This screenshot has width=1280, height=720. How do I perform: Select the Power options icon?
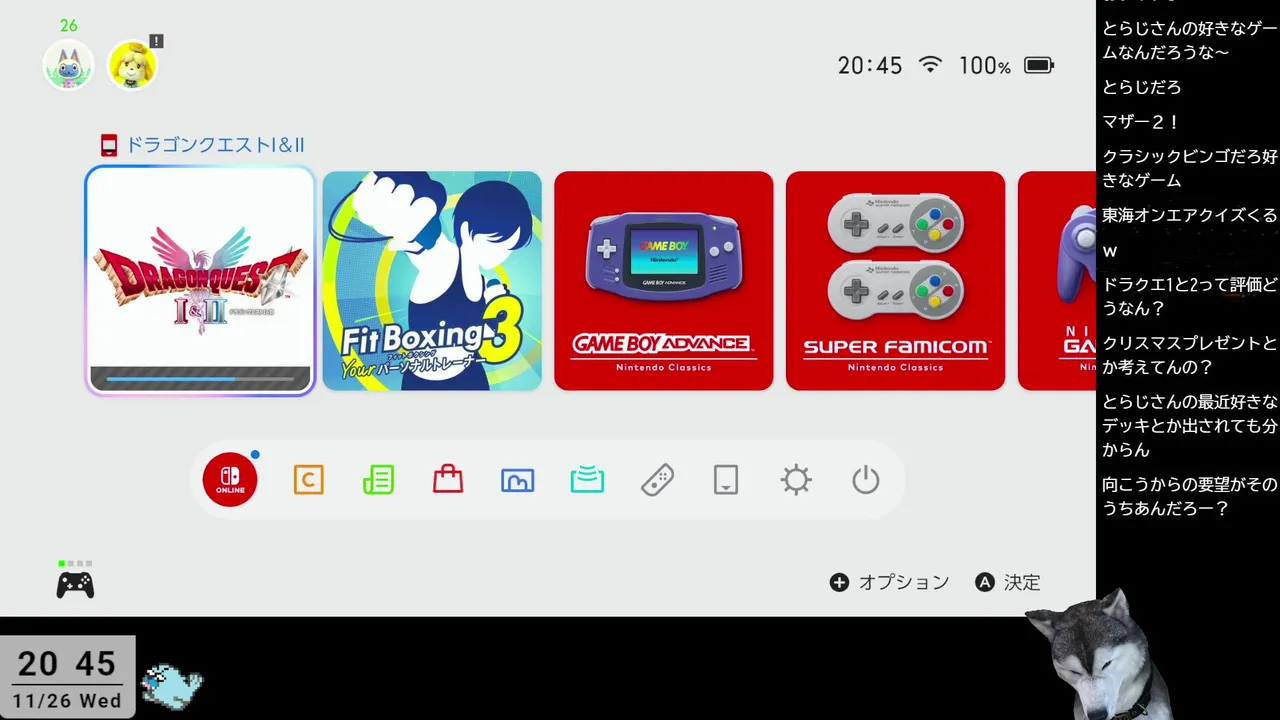point(866,481)
